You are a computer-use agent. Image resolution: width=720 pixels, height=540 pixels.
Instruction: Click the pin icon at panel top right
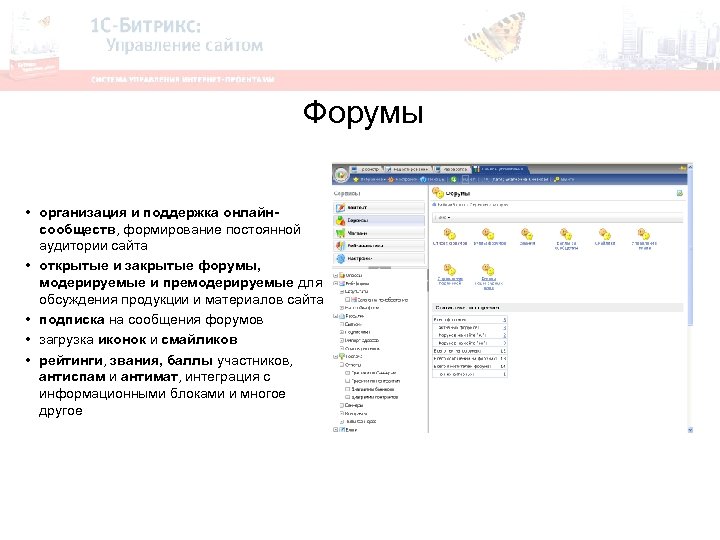tap(683, 169)
